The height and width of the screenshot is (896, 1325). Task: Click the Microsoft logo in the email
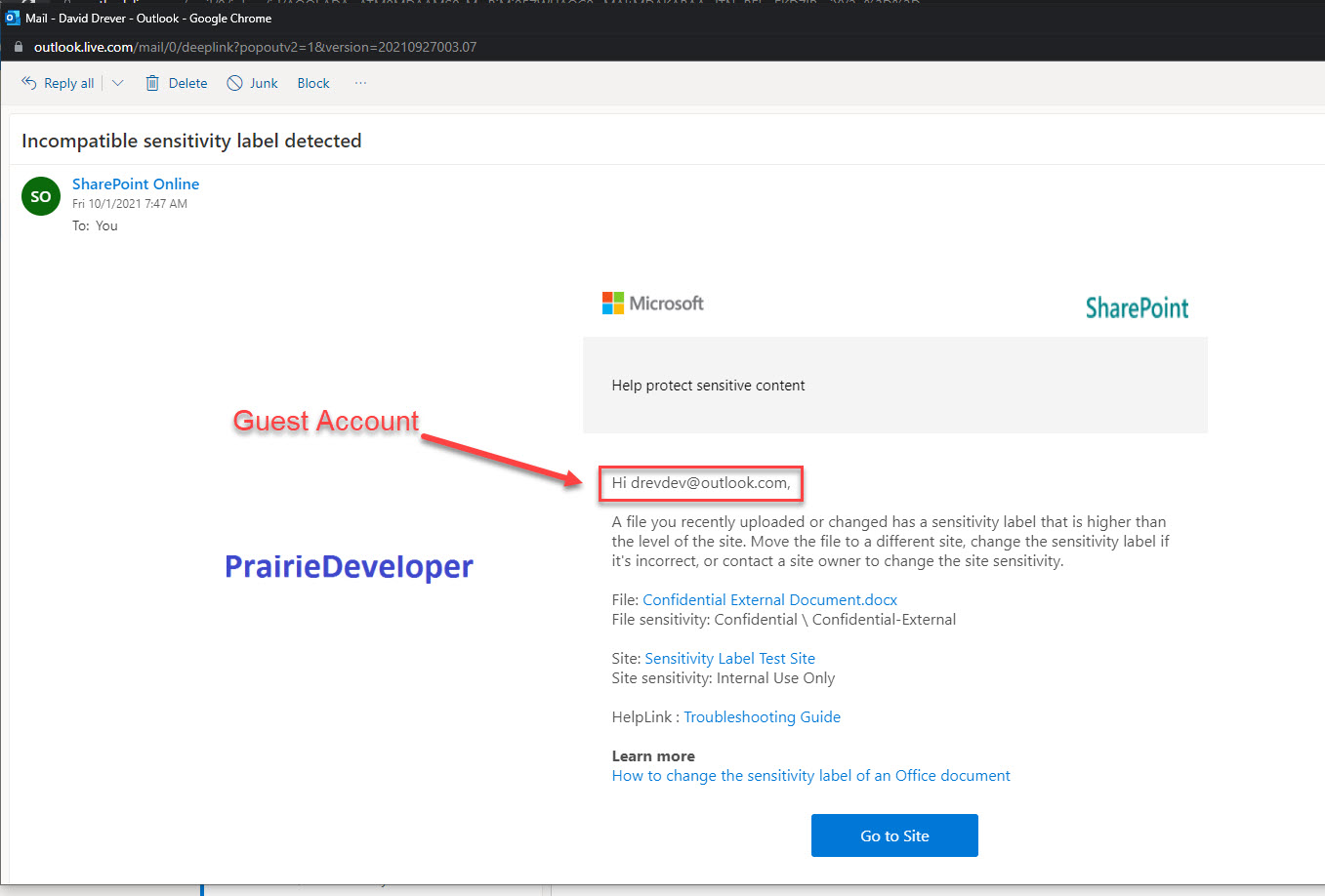click(653, 304)
